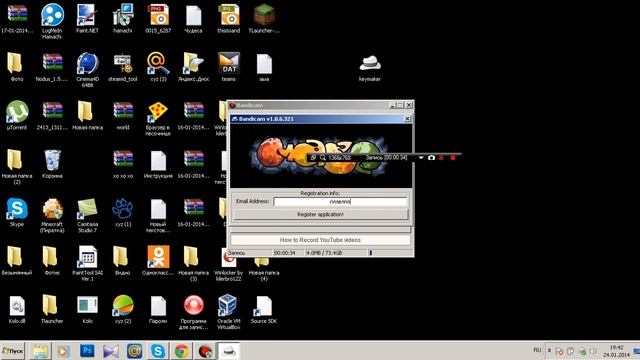Focus the Email Address input field
The image size is (640, 360).
pos(340,201)
